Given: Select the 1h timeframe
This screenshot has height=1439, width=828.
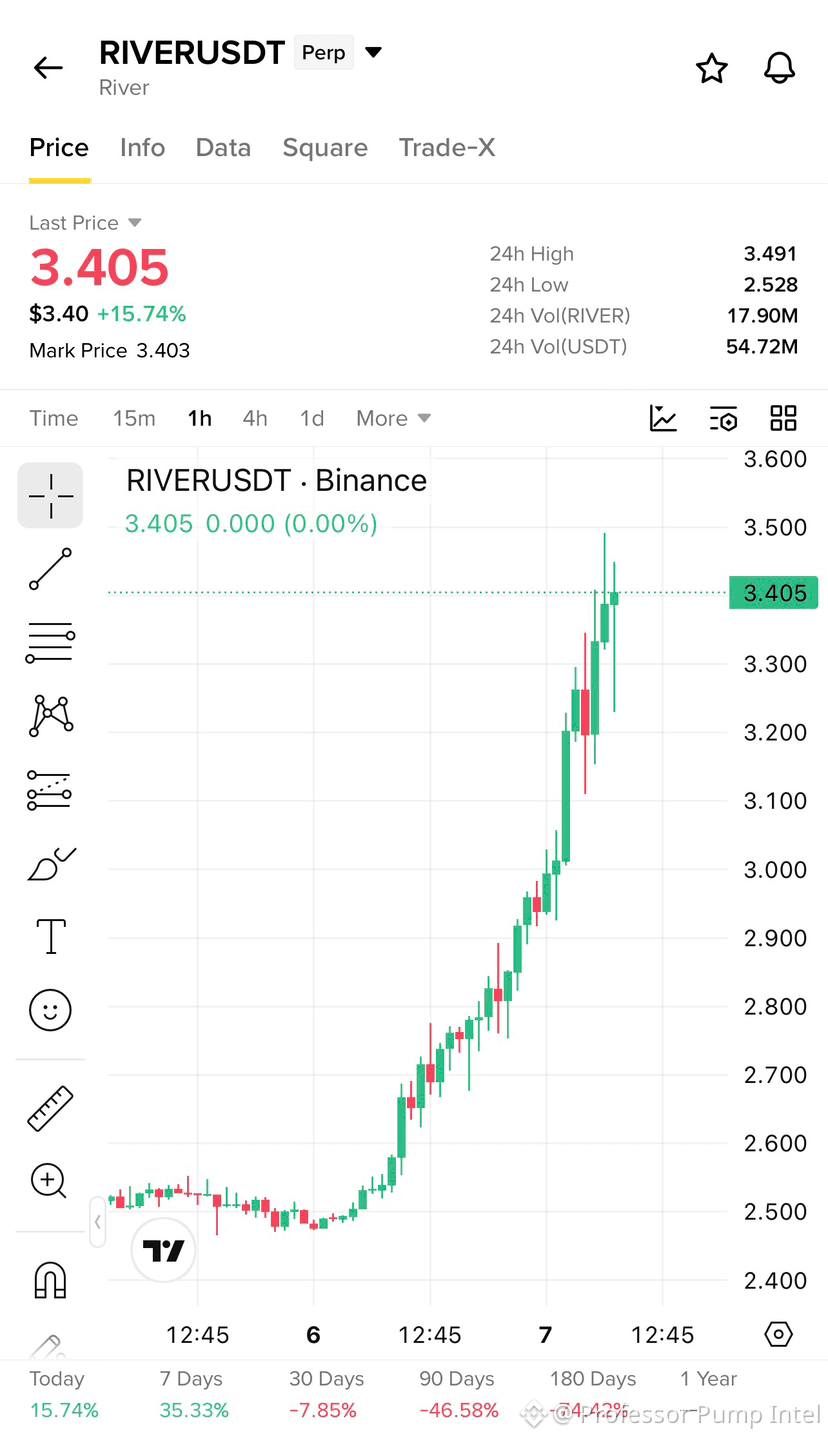Looking at the screenshot, I should point(200,418).
